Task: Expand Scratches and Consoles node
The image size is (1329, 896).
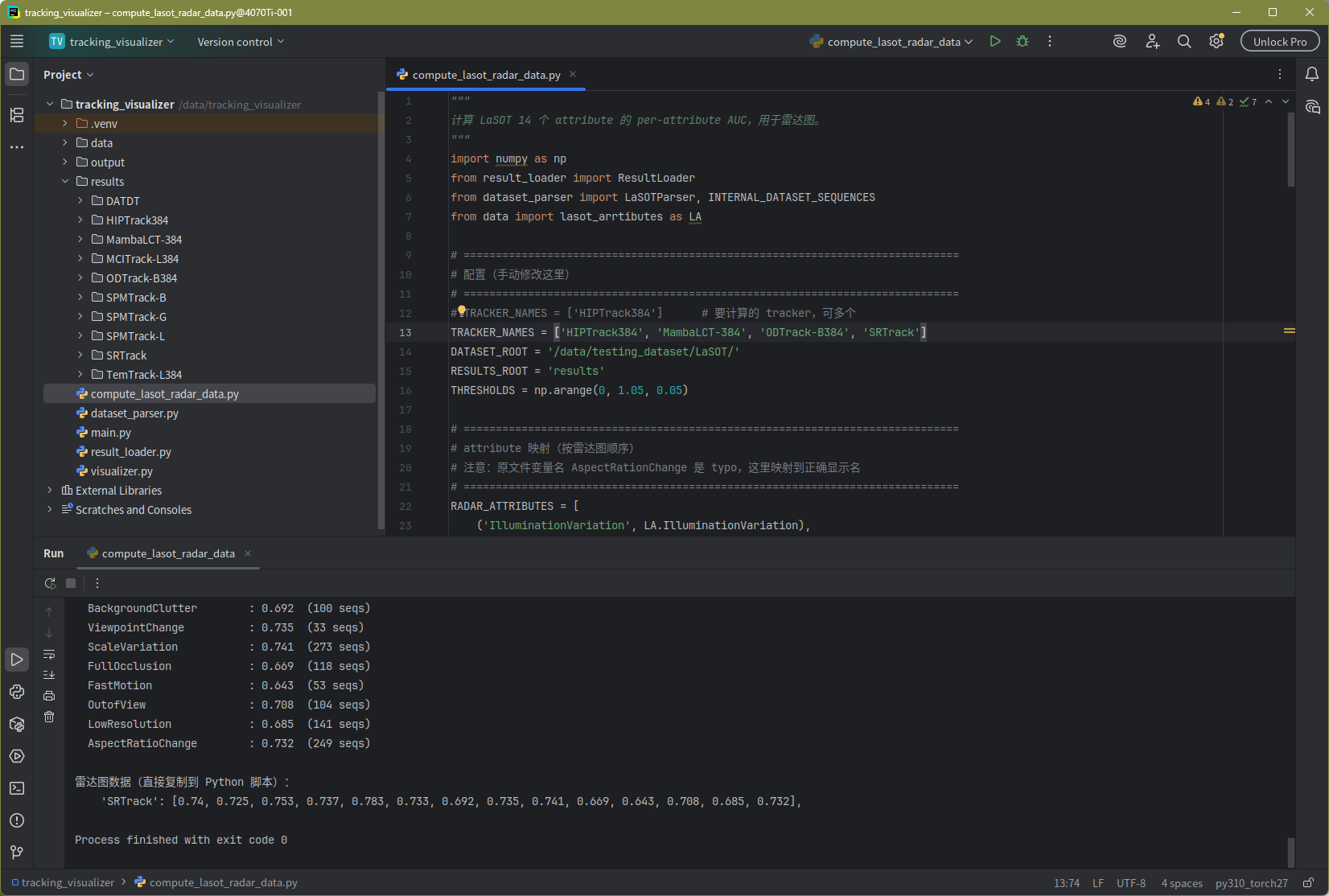Action: pos(50,510)
